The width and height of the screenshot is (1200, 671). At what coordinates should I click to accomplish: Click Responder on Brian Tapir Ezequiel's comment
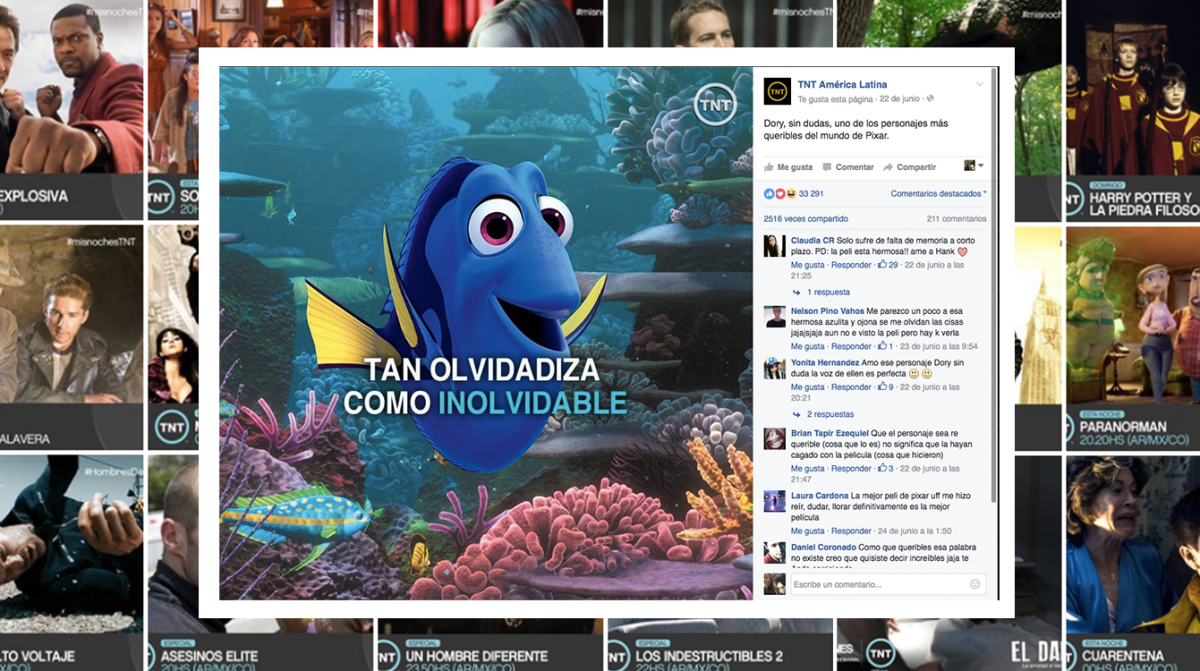pyautogui.click(x=852, y=468)
